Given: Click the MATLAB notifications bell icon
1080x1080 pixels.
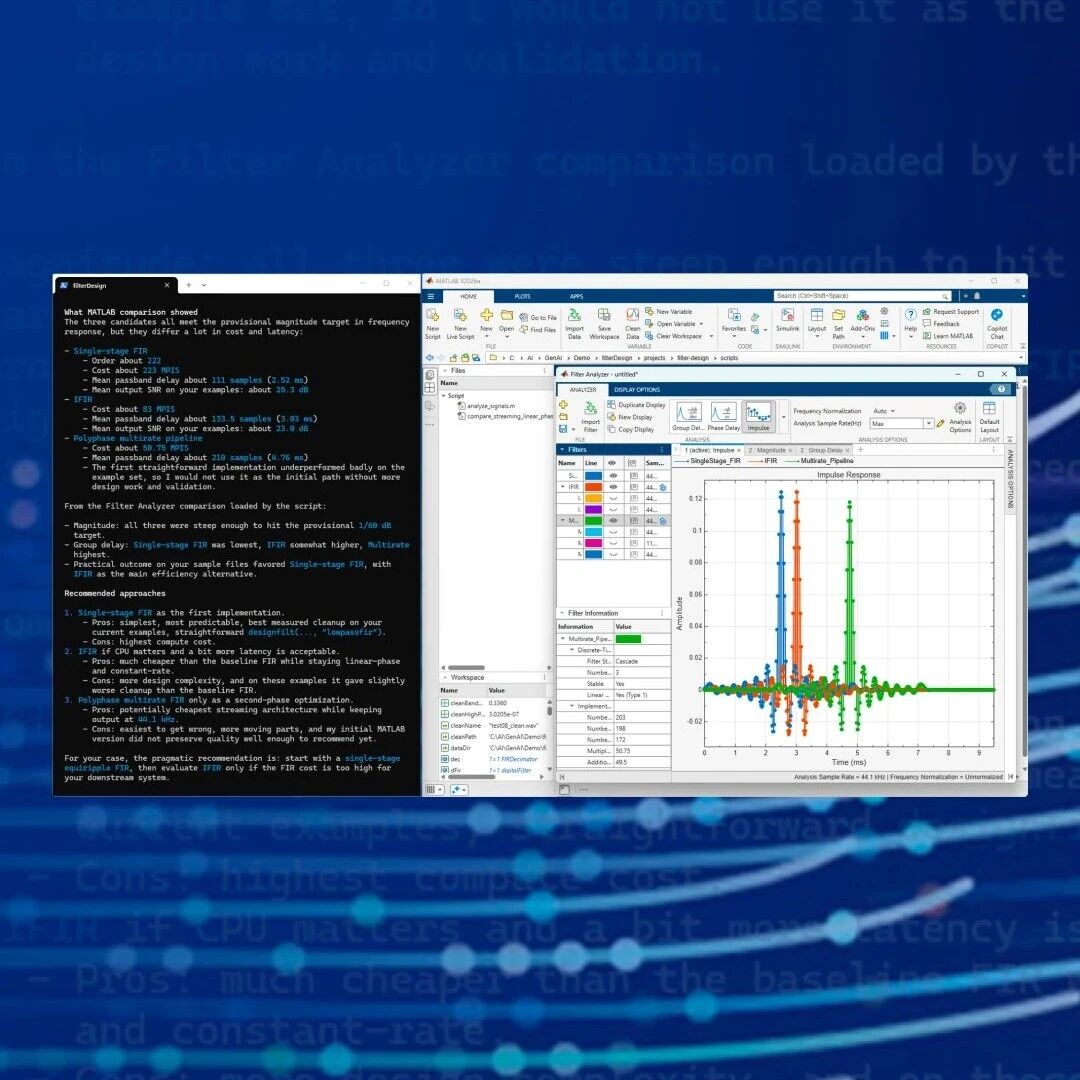Looking at the screenshot, I should pyautogui.click(x=977, y=296).
